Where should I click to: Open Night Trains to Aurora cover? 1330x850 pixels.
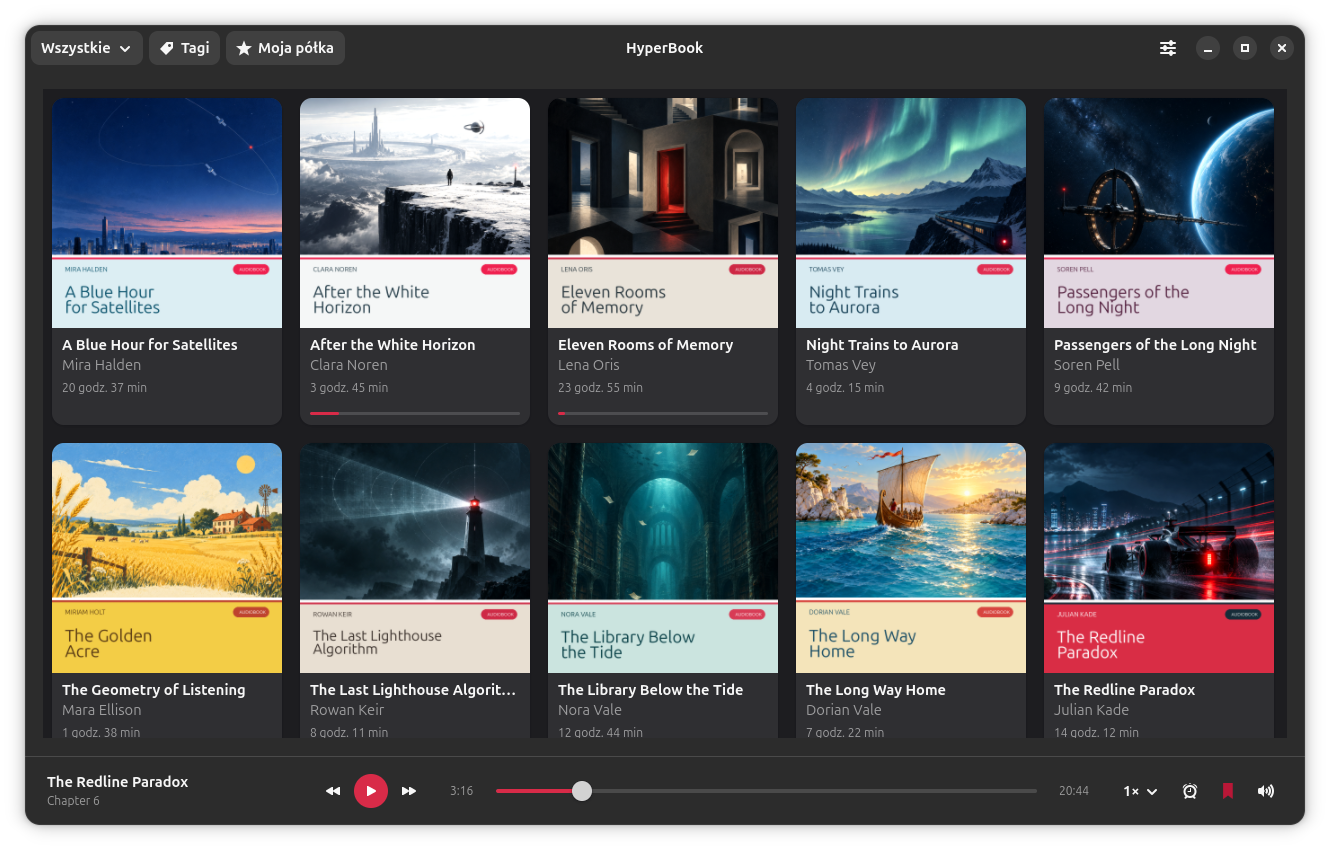[911, 213]
